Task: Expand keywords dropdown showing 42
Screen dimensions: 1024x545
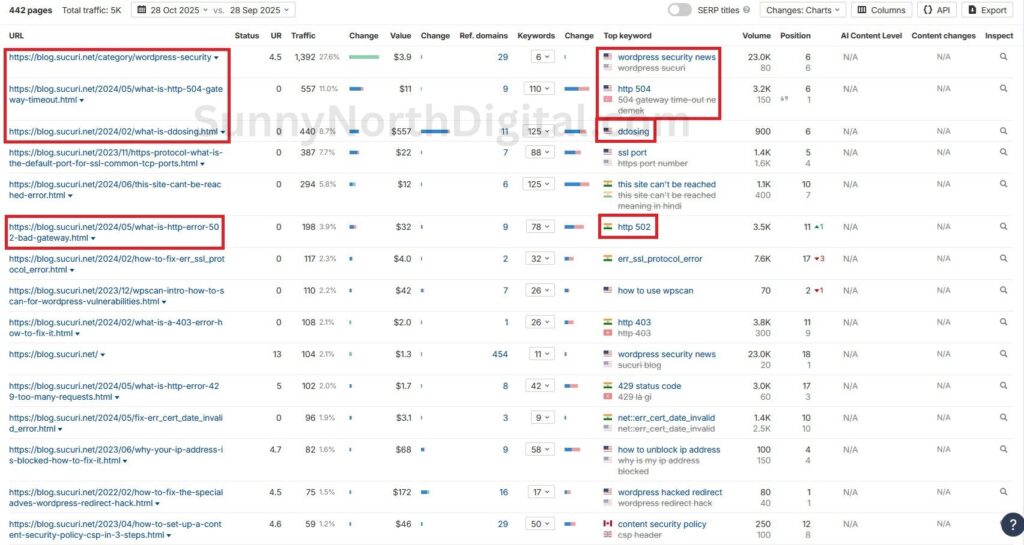Action: pos(539,386)
